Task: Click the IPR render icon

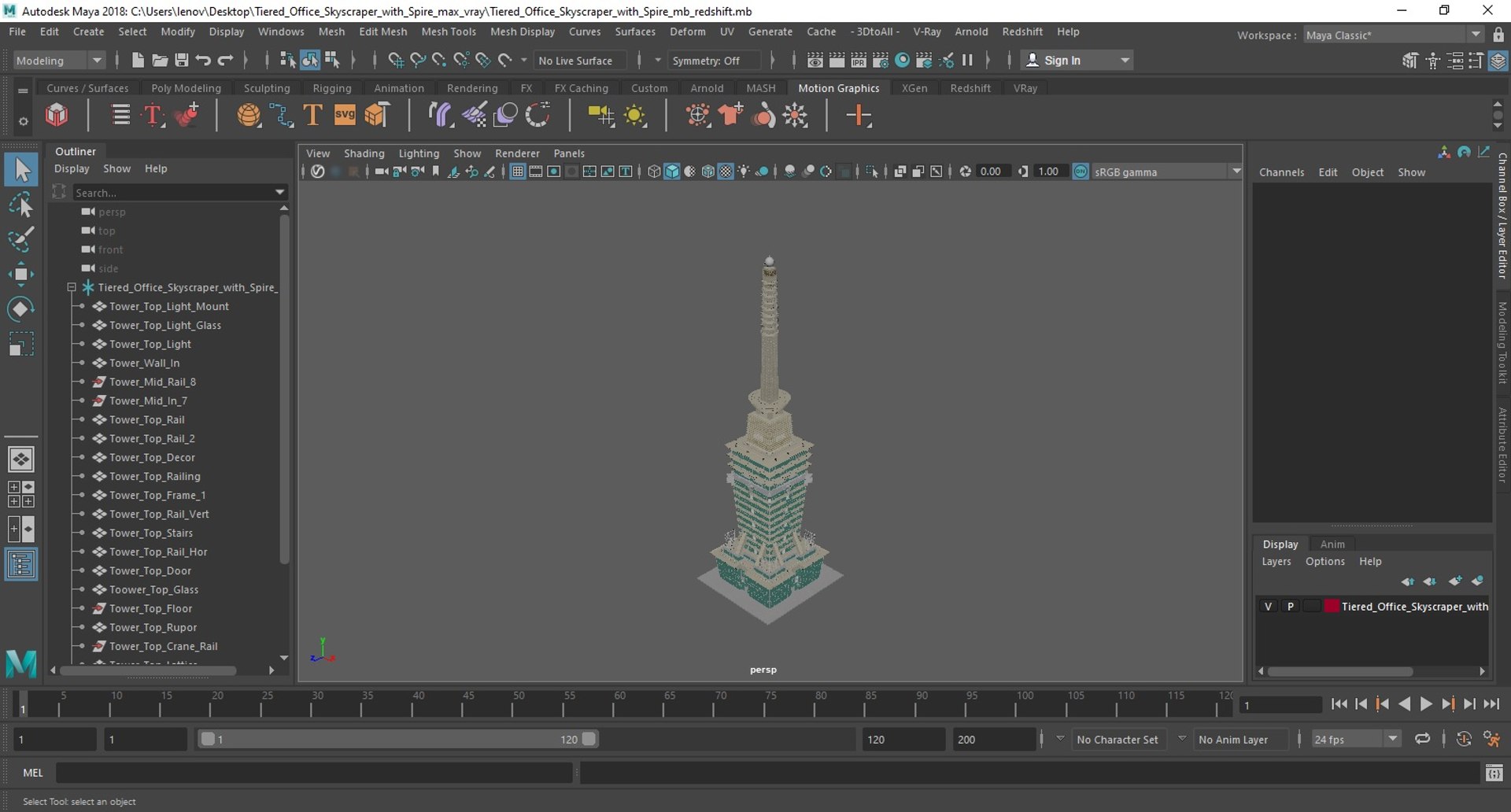Action: pyautogui.click(x=859, y=61)
